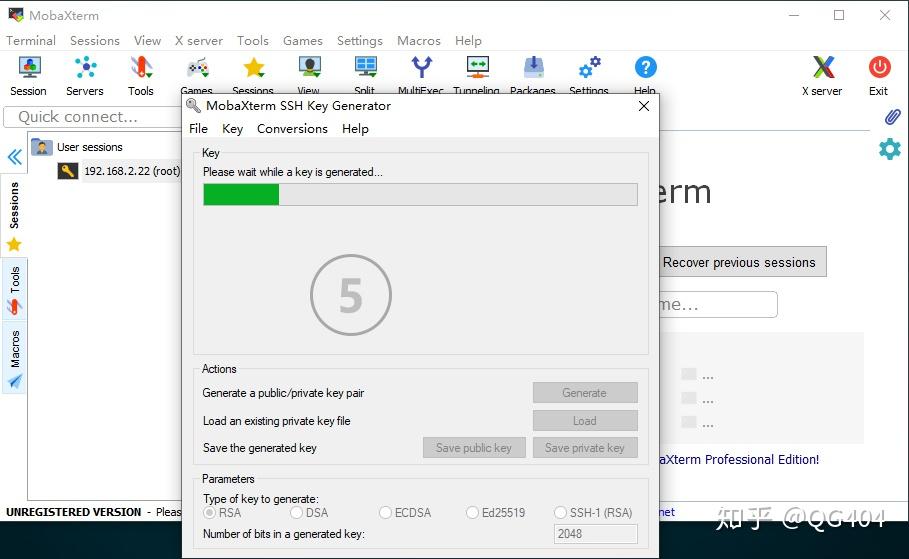The width and height of the screenshot is (909, 559).
Task: Click Recover previous sessions button
Action: 739,263
